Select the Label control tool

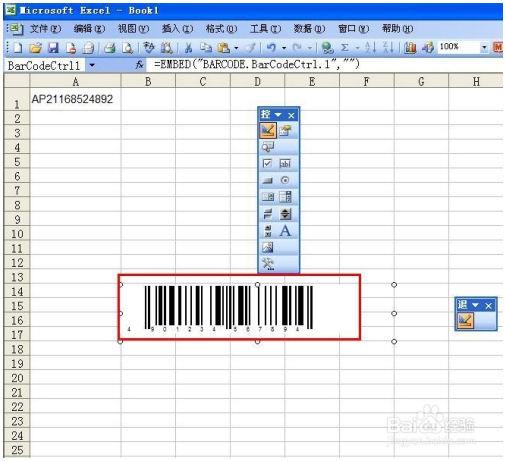click(x=285, y=230)
